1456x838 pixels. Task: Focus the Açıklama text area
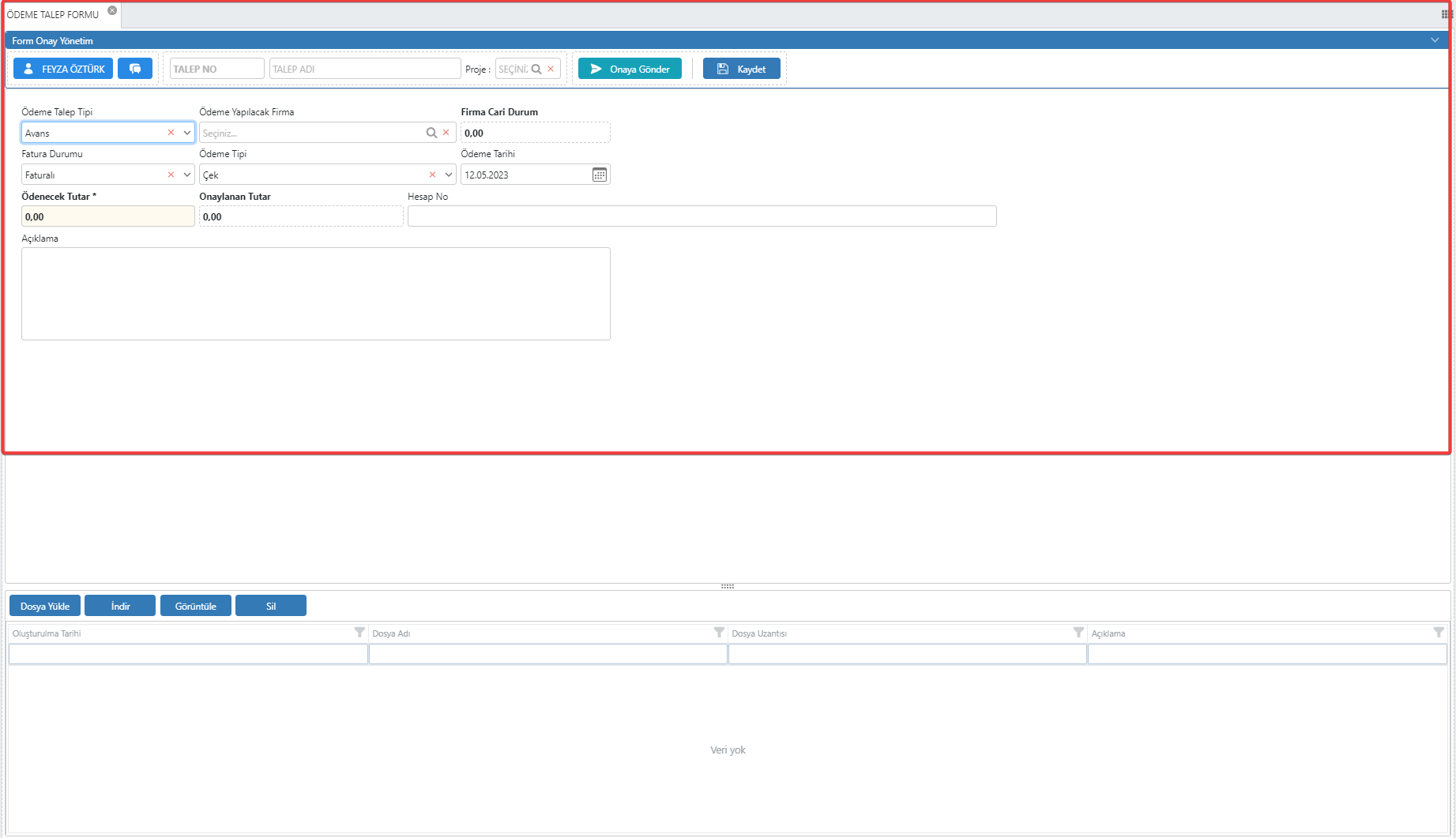(x=315, y=294)
